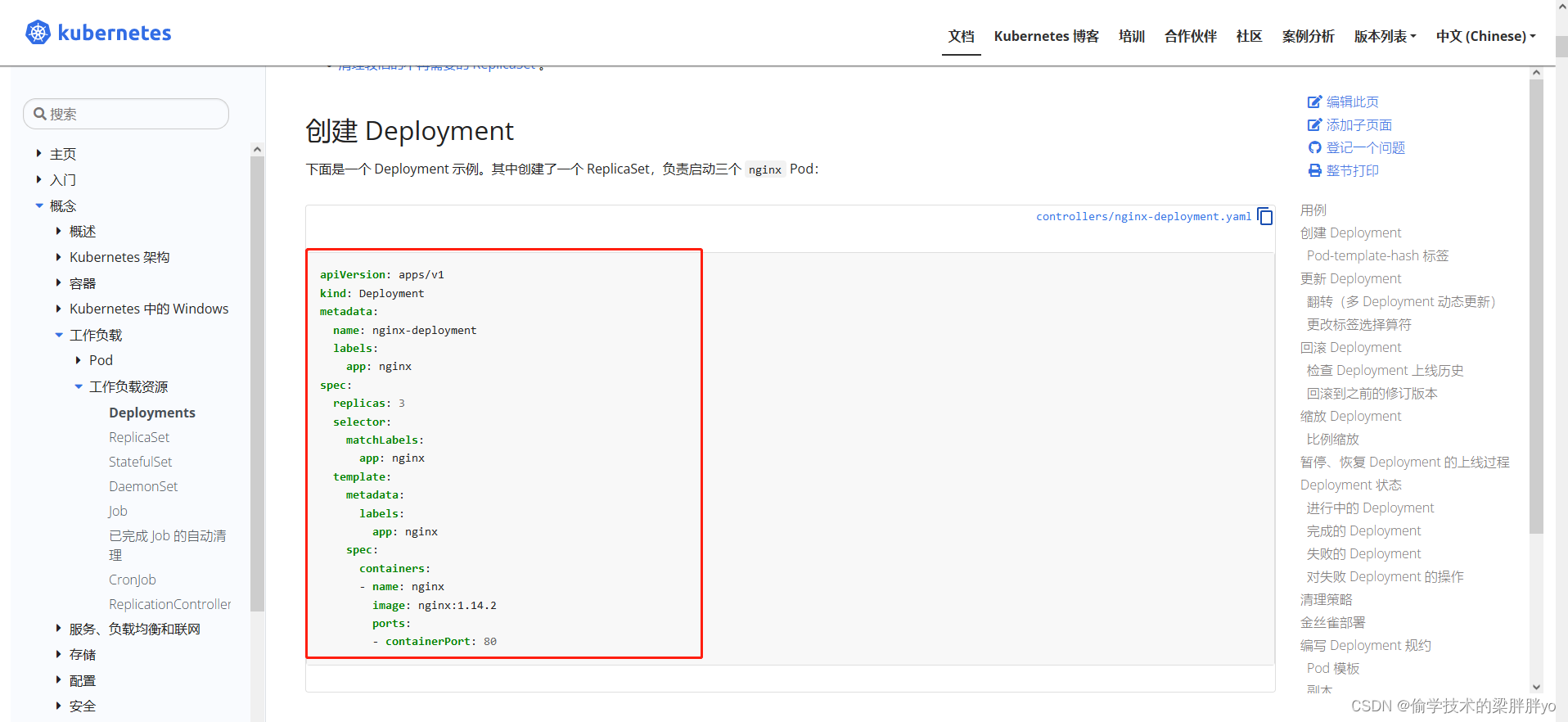
Task: Jump to 检查 Deployment 上线历史 section
Action: coord(1385,370)
